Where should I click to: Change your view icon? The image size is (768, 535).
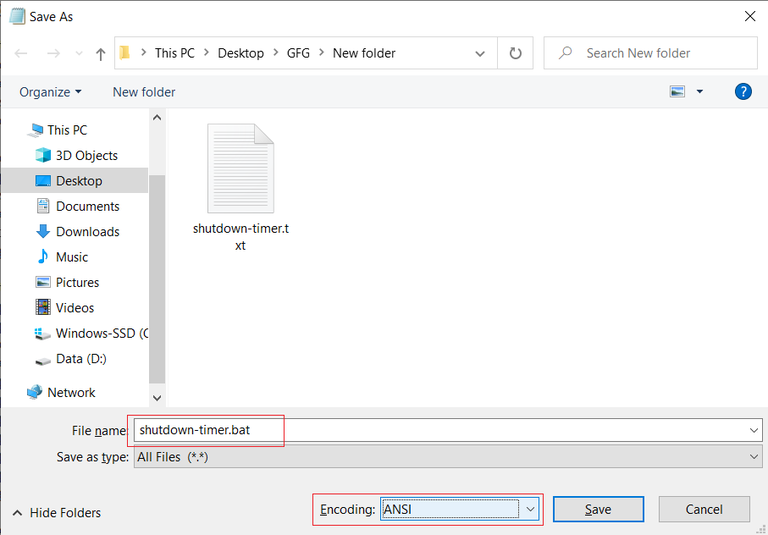(677, 92)
